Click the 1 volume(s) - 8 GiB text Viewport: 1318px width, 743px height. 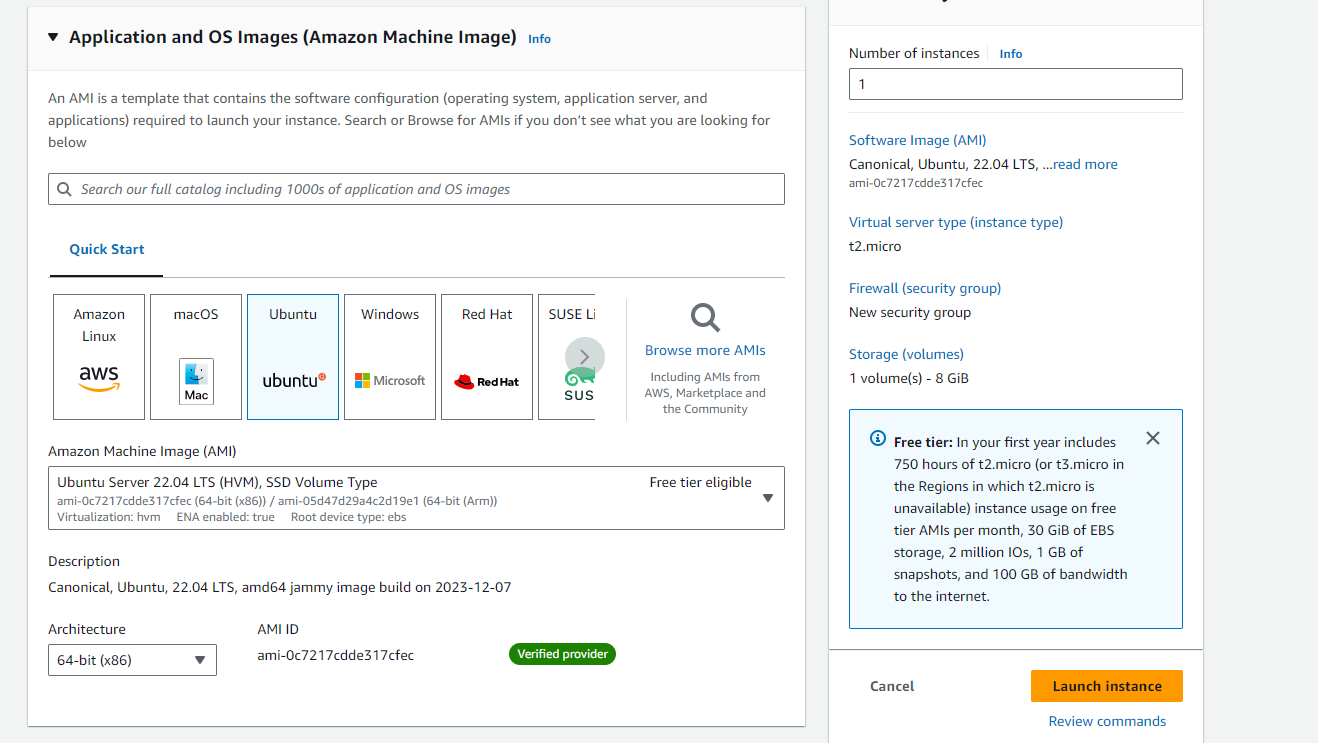pyautogui.click(x=909, y=378)
